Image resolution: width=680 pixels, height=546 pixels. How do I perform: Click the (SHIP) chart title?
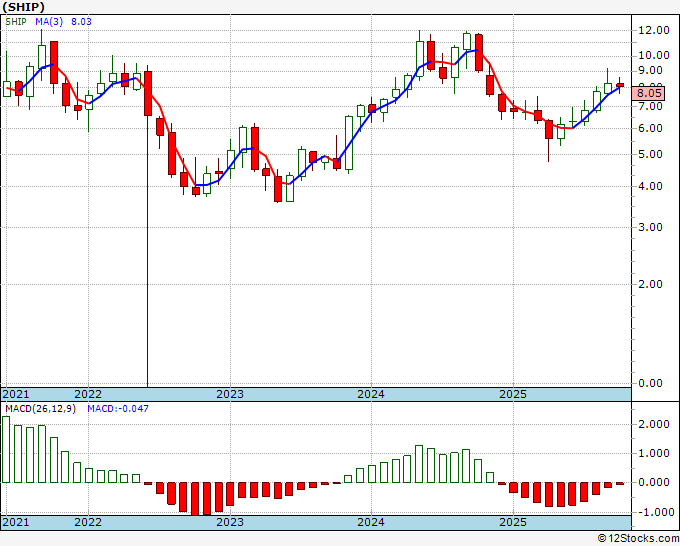coord(23,7)
